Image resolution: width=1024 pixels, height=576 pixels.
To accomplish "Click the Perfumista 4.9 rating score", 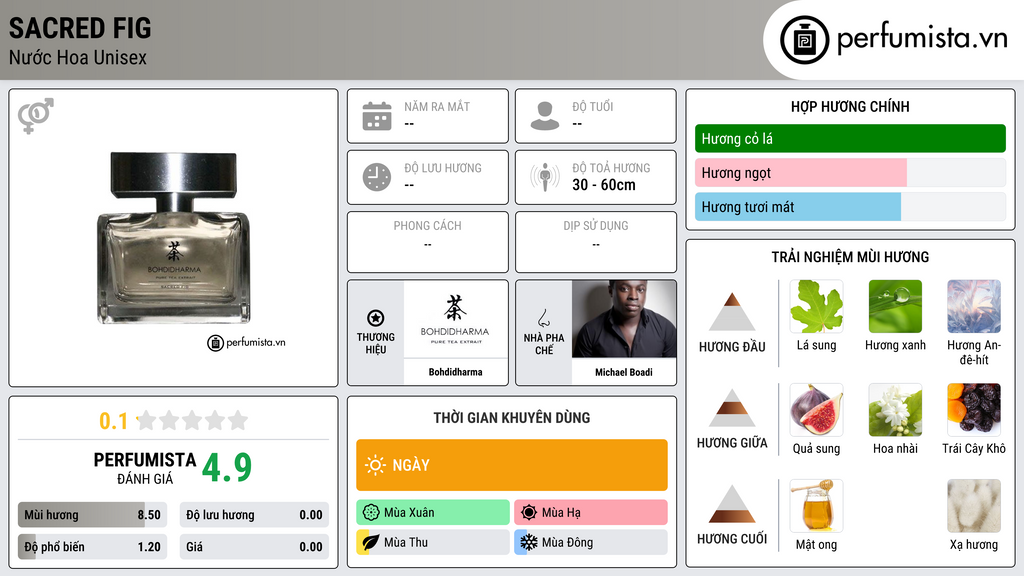I will (226, 468).
